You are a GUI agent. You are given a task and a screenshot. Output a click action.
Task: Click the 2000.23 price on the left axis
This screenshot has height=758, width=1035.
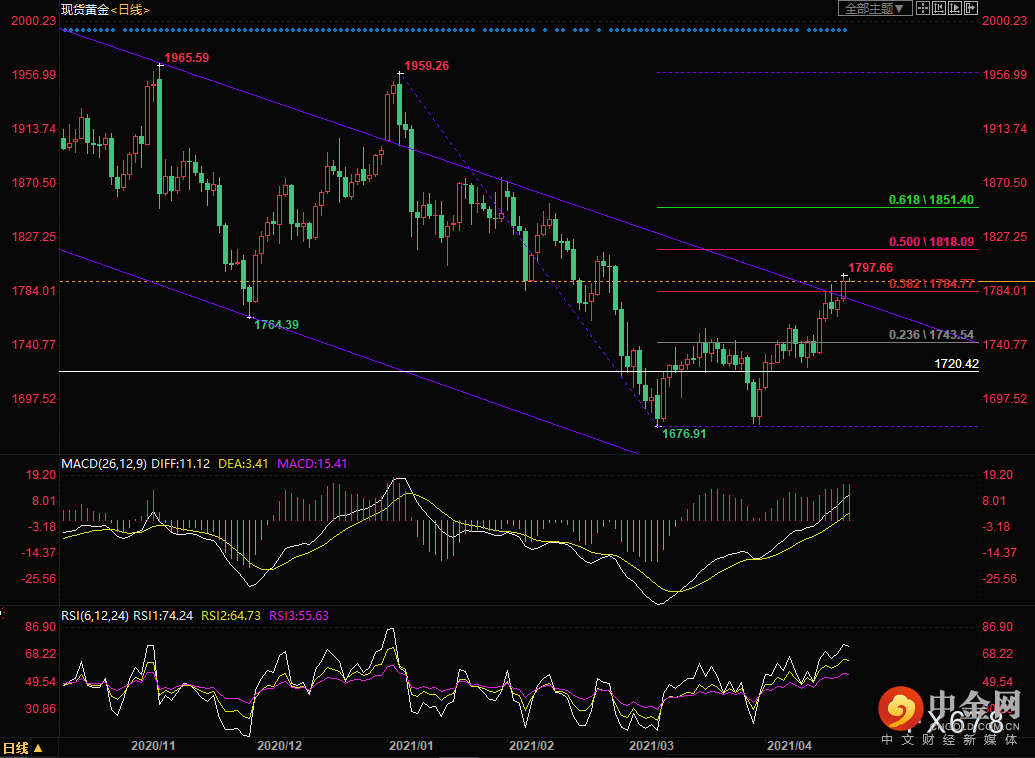[x=34, y=21]
